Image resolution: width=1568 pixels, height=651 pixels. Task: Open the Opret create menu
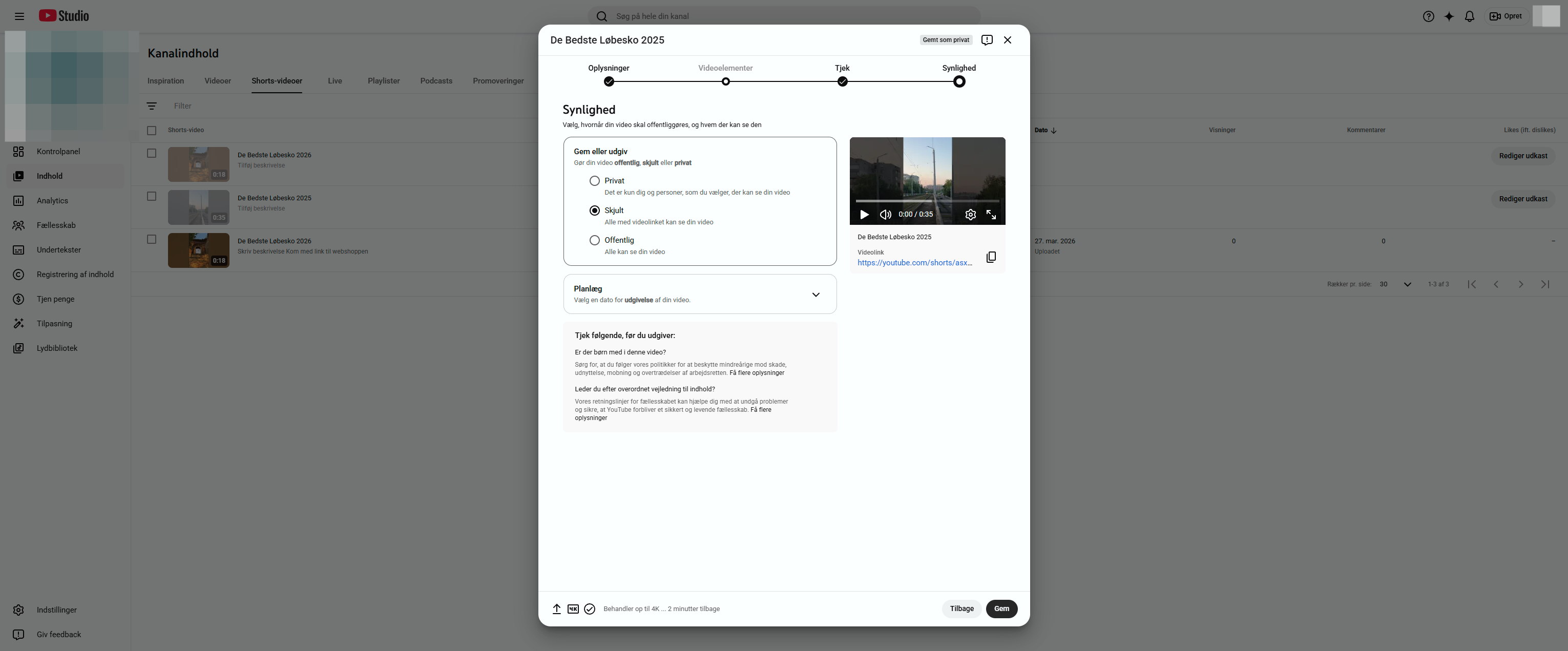pyautogui.click(x=1506, y=16)
